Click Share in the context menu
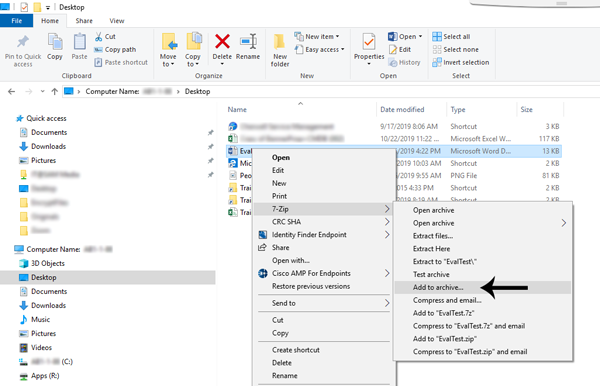600x386 pixels. coord(323,248)
